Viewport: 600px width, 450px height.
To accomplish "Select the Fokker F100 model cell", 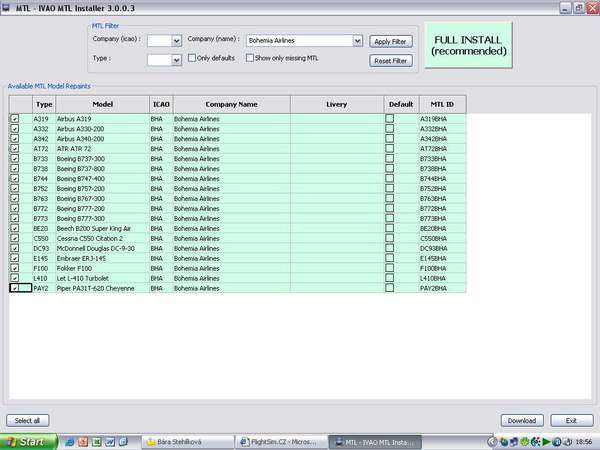I will [x=102, y=270].
